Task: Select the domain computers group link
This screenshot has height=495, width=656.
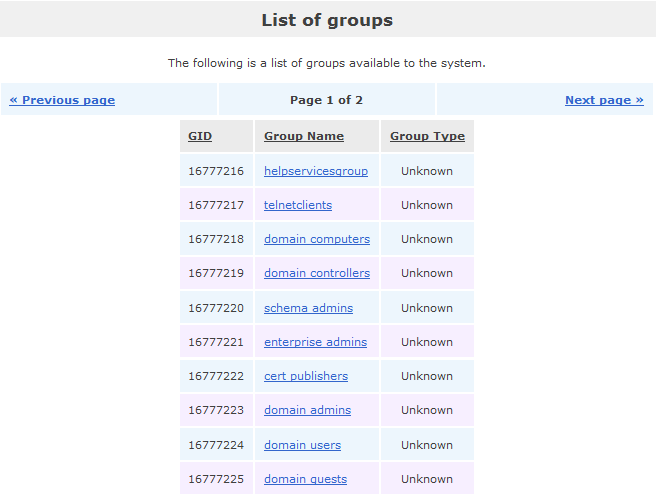Action: 317,239
